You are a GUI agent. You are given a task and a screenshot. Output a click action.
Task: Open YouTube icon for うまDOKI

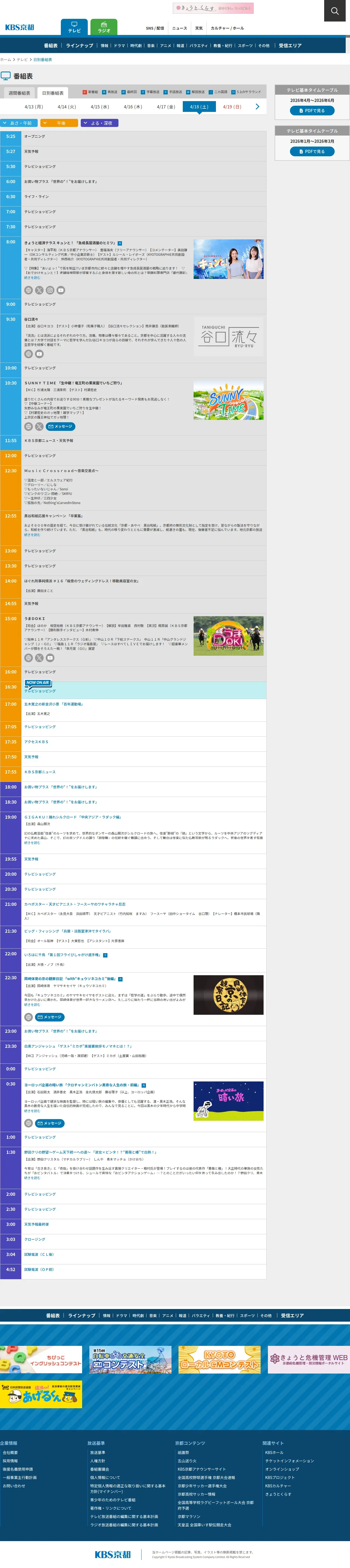click(50, 658)
